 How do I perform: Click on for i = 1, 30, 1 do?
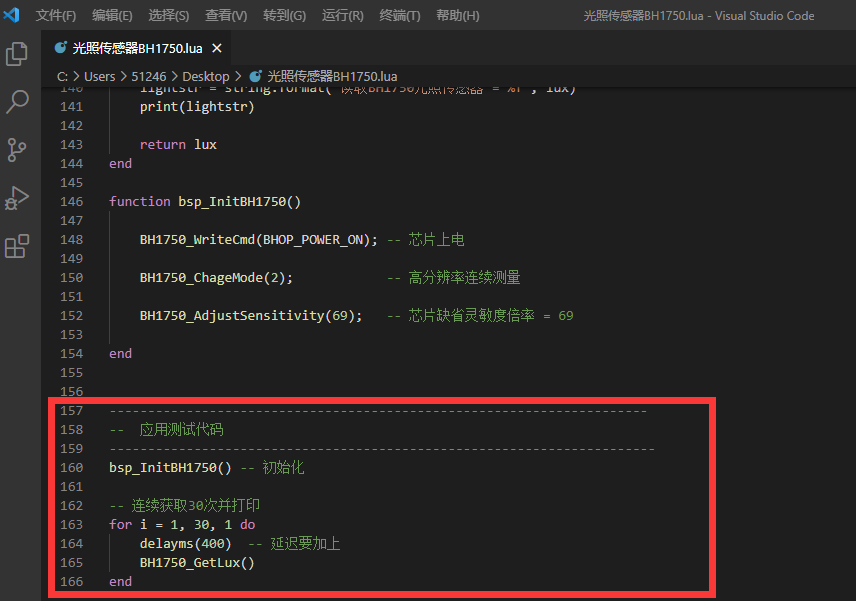pos(182,525)
